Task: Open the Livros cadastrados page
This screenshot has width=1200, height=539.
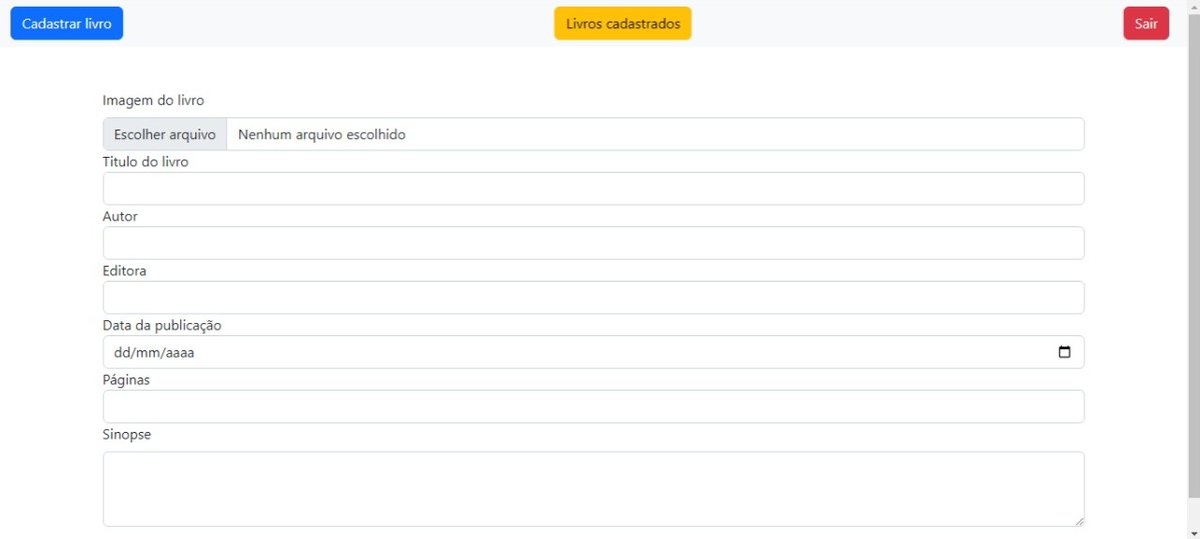Action: click(x=623, y=23)
